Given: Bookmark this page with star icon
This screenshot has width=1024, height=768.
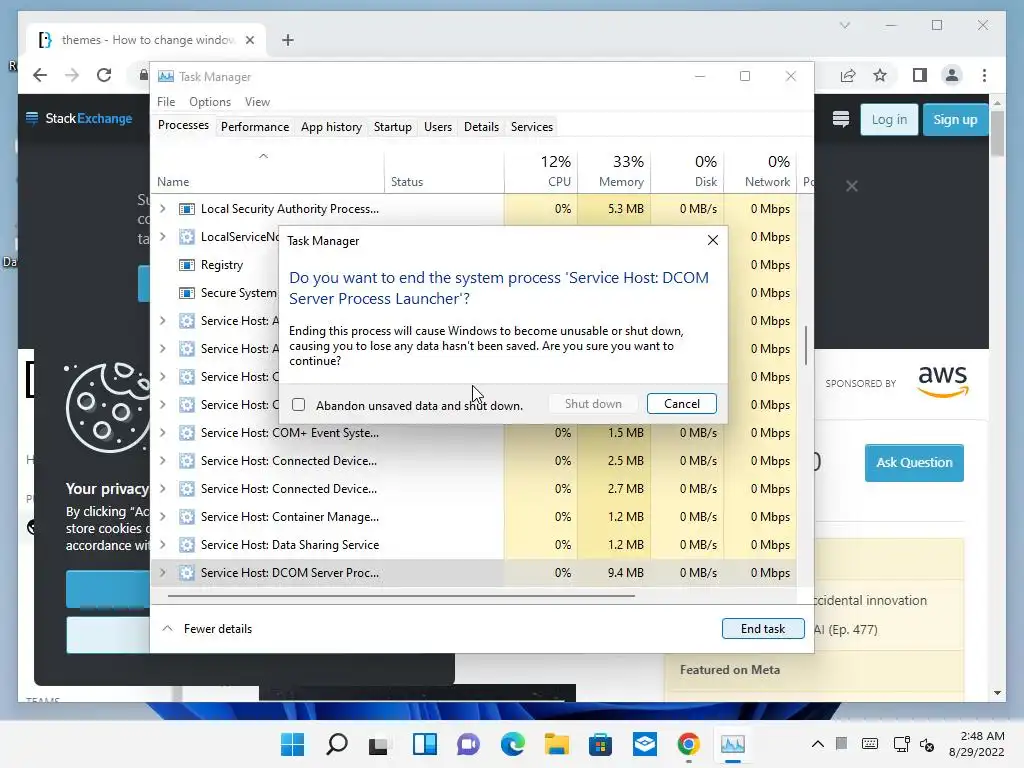Looking at the screenshot, I should pyautogui.click(x=880, y=75).
